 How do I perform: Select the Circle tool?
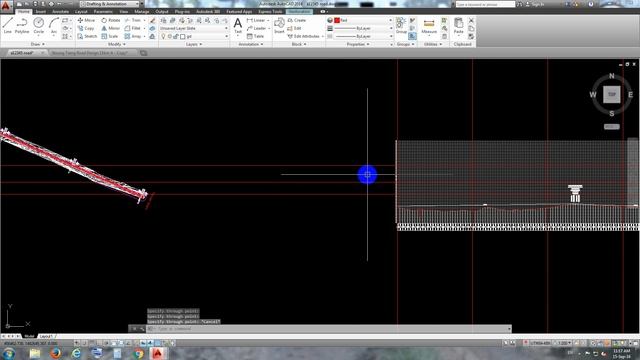point(38,25)
